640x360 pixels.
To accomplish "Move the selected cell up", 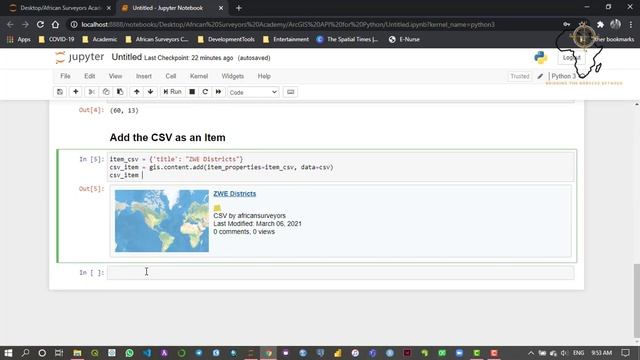I will pos(137,92).
